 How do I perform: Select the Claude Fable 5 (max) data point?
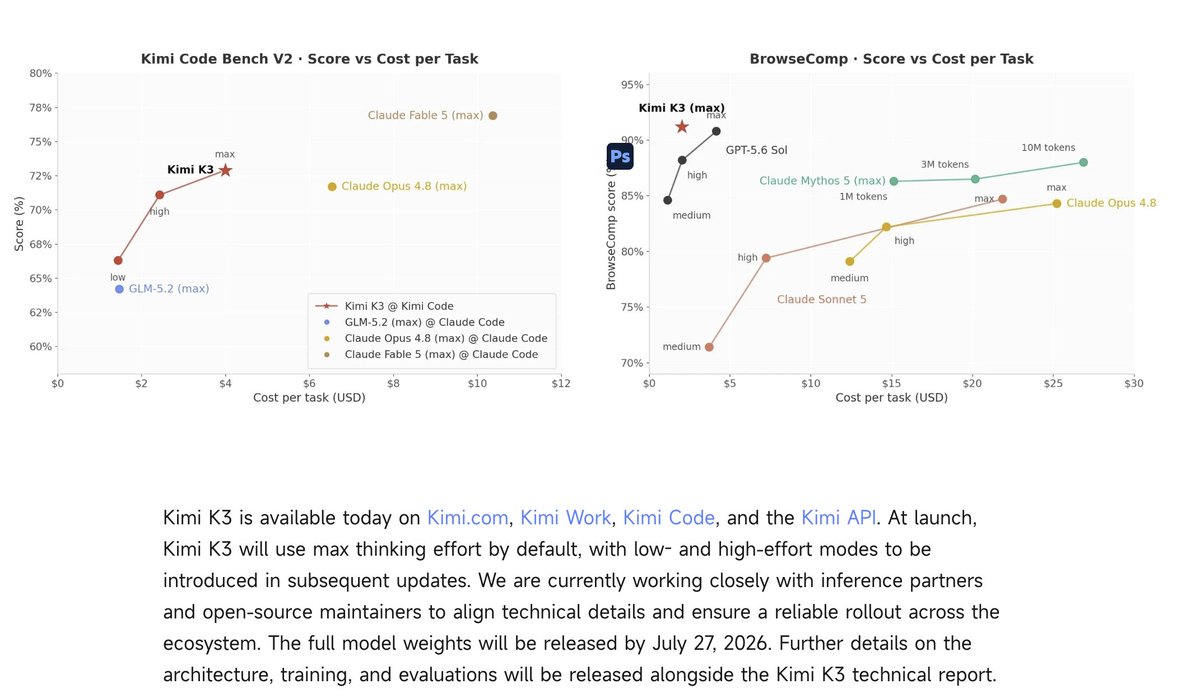[x=493, y=116]
